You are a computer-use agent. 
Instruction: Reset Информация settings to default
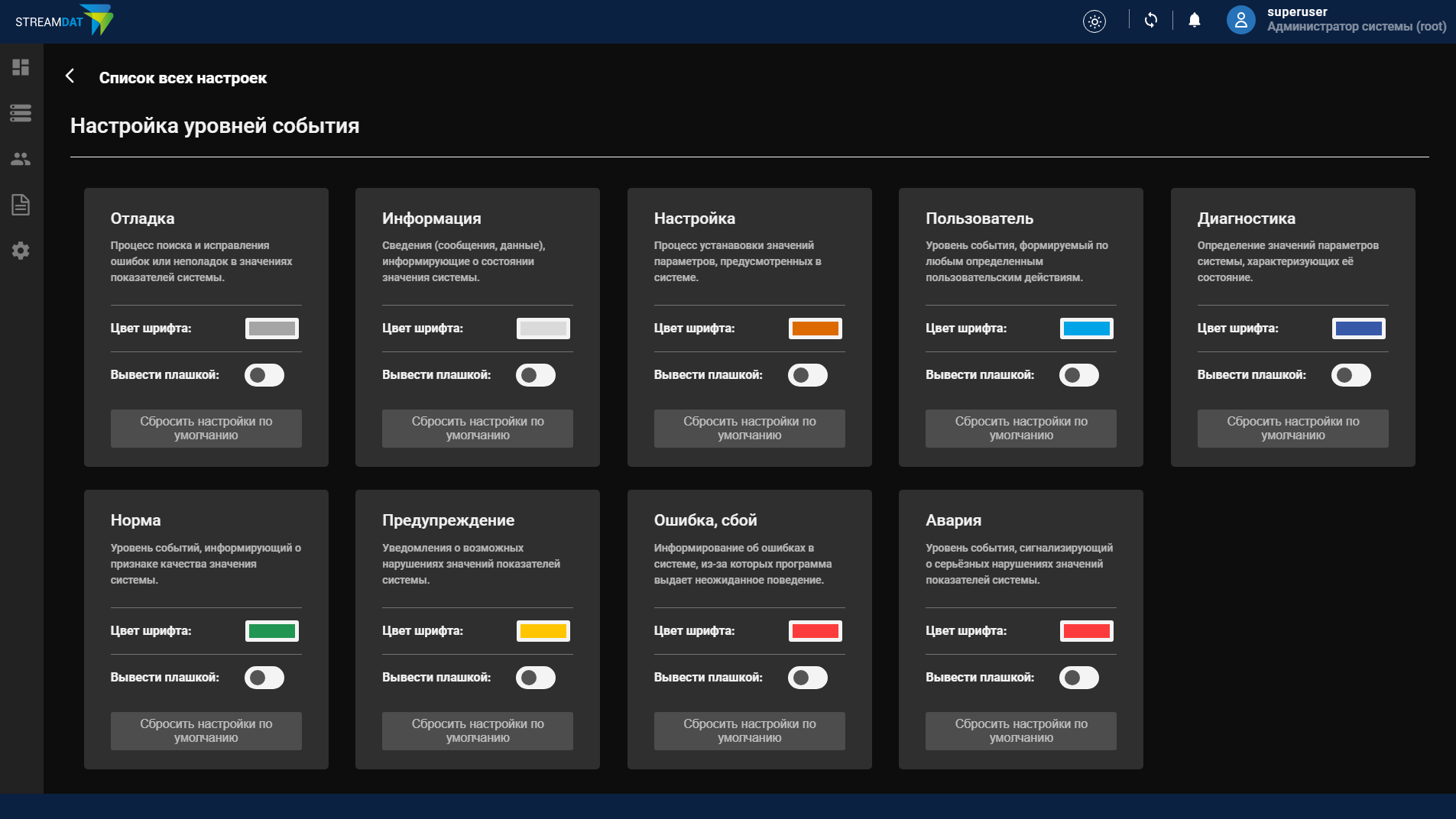(x=478, y=429)
